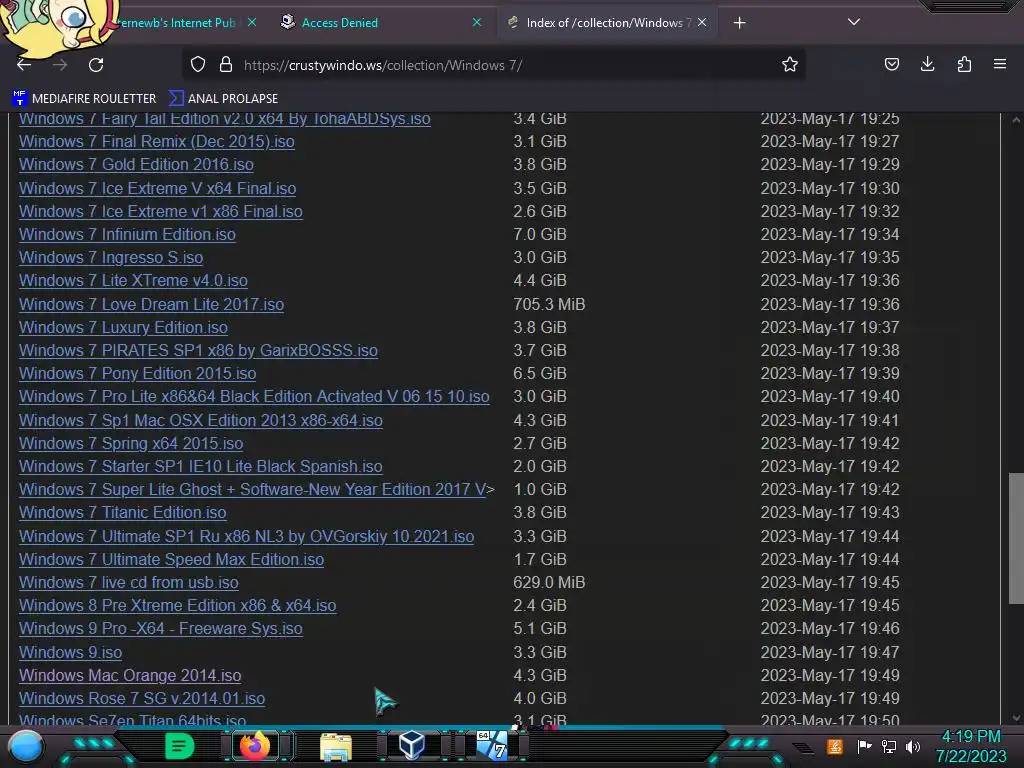Click the taskbar clock 4:19 PM

click(971, 746)
